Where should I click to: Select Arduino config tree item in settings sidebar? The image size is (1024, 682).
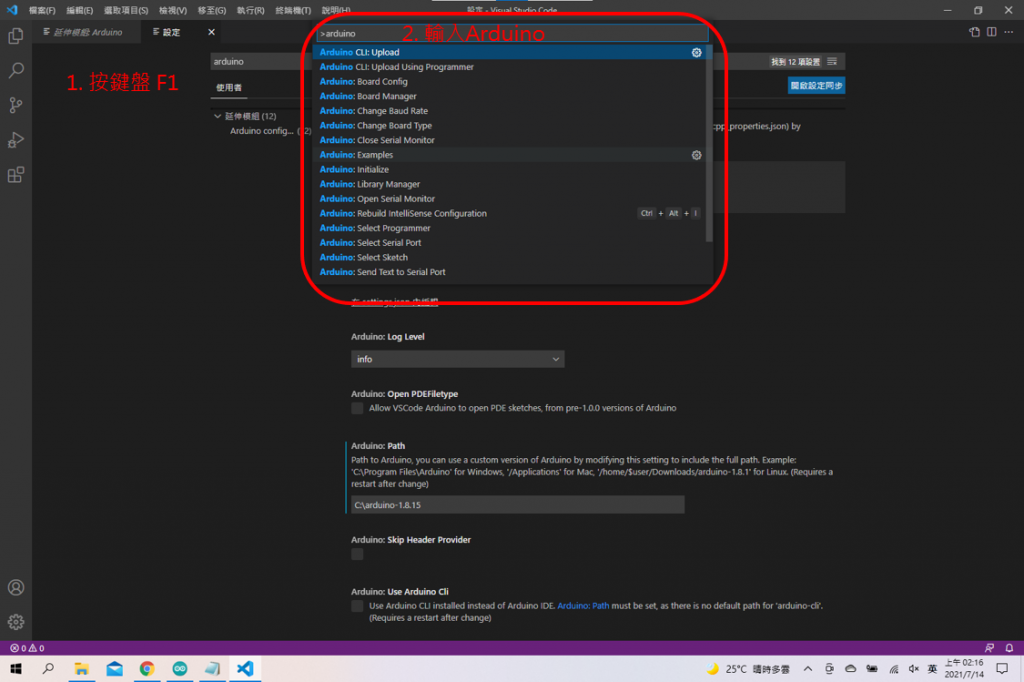pos(262,131)
